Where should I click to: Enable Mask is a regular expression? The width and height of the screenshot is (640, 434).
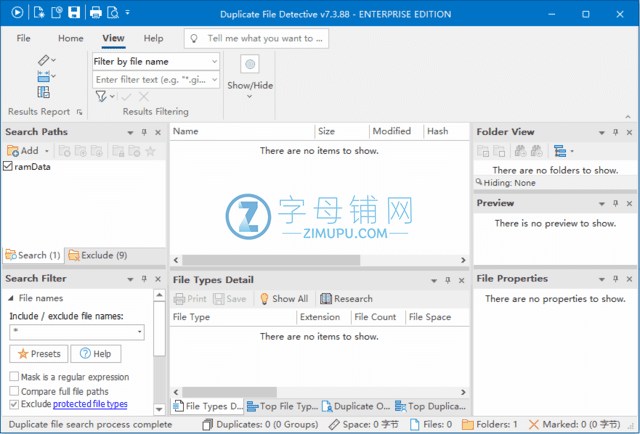point(14,377)
